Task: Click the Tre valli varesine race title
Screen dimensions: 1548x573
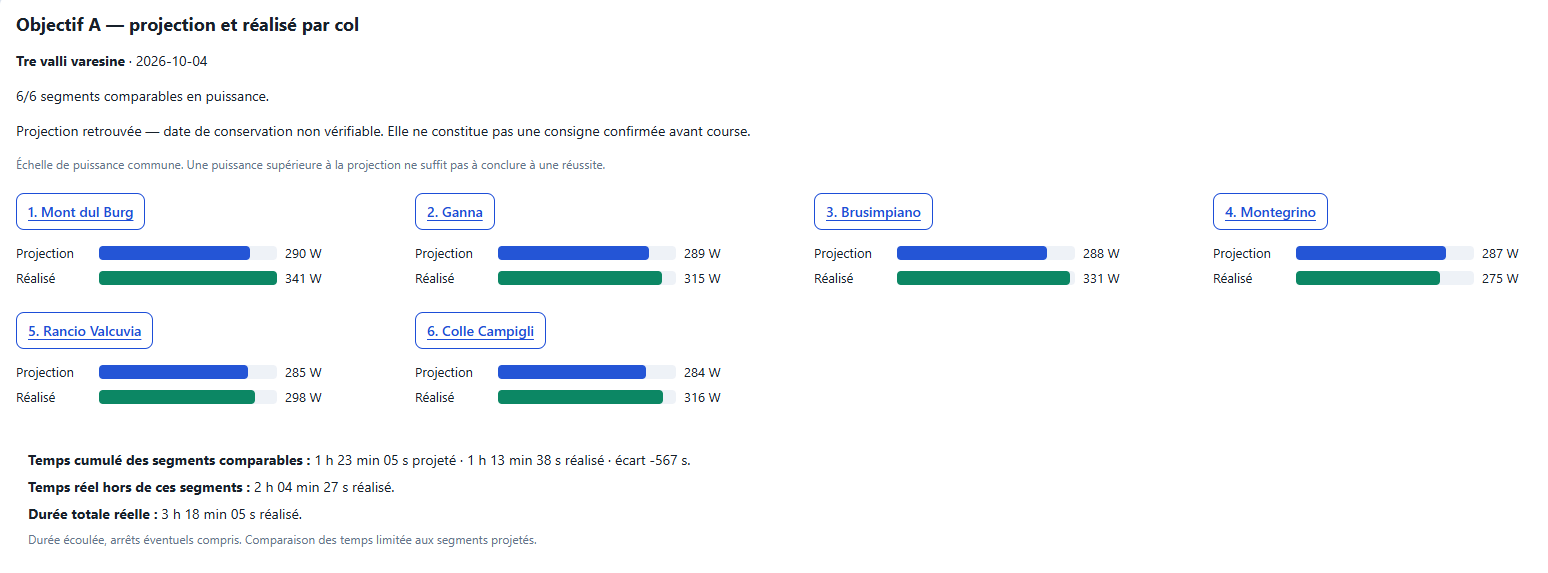Action: 71,61
